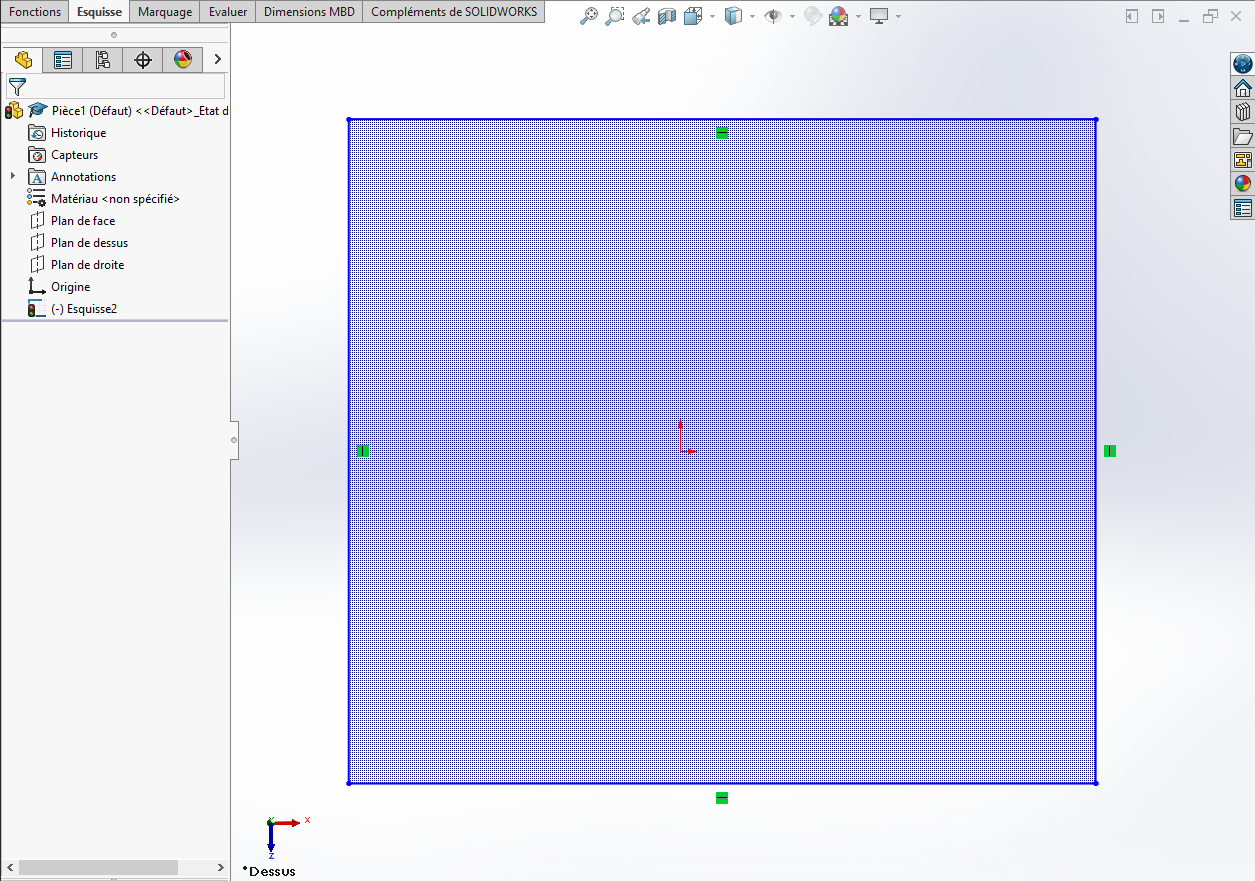The image size is (1255, 881).
Task: Activate the Section View tool
Action: [x=667, y=16]
